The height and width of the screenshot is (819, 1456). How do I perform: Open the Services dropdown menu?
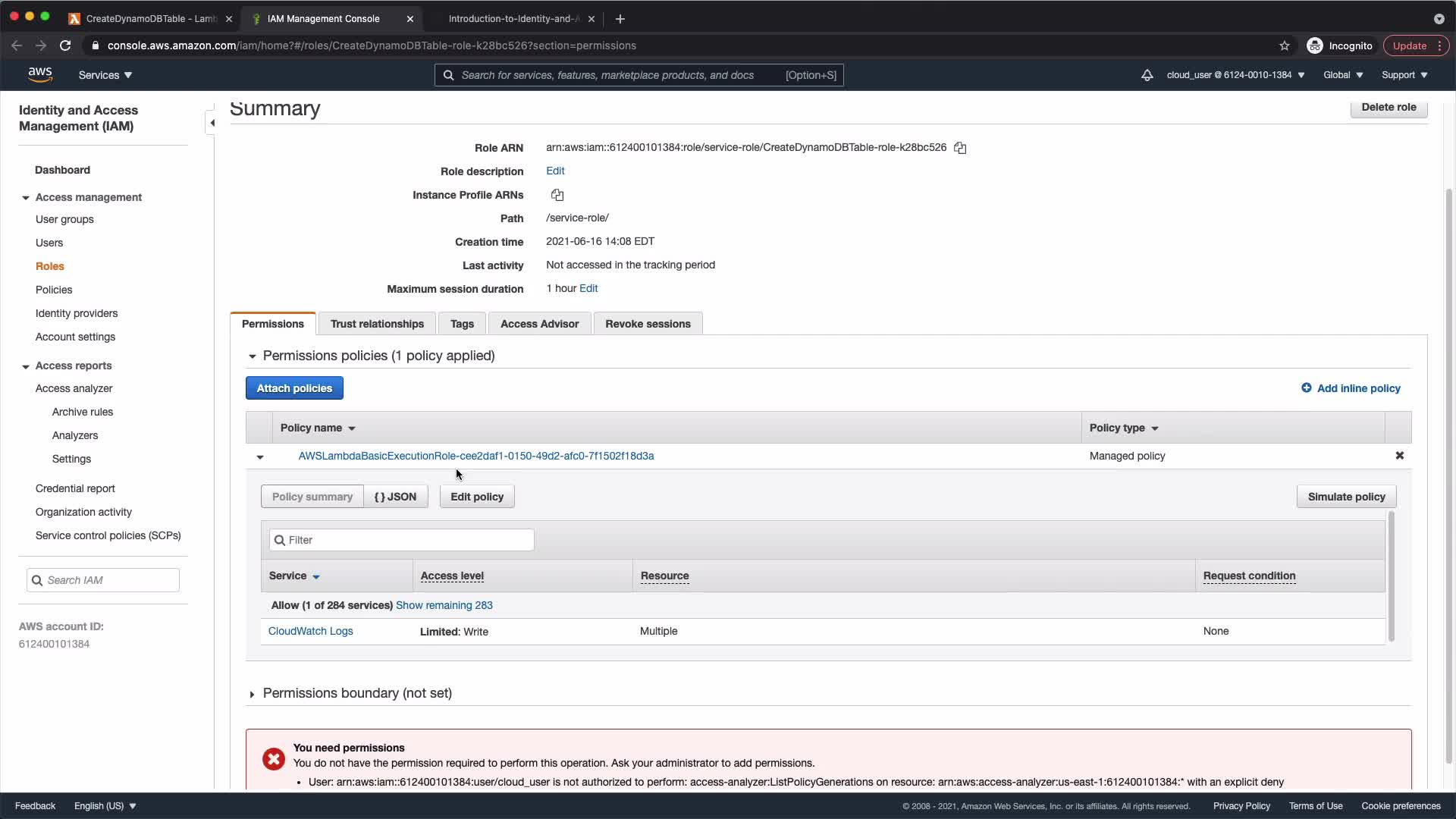tap(105, 75)
